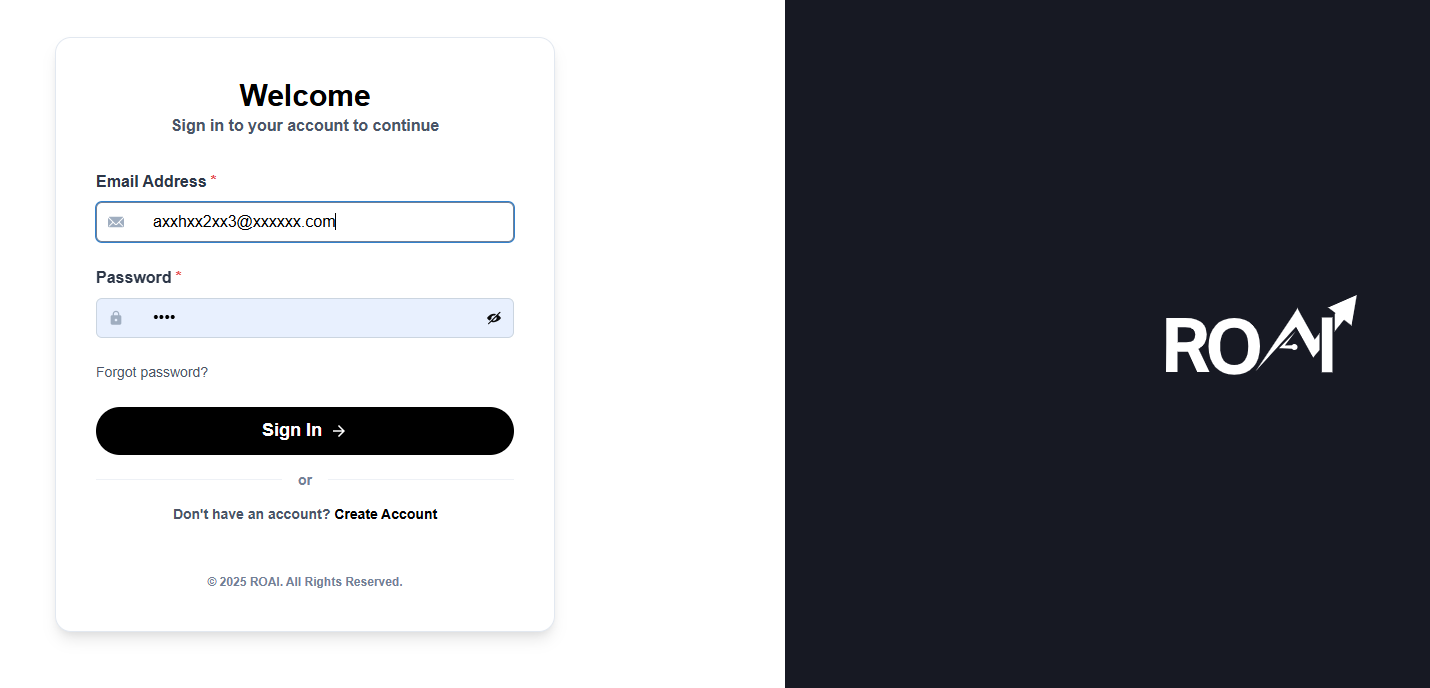The image size is (1430, 688).
Task: Click the envelope icon in email field
Action: pos(116,222)
